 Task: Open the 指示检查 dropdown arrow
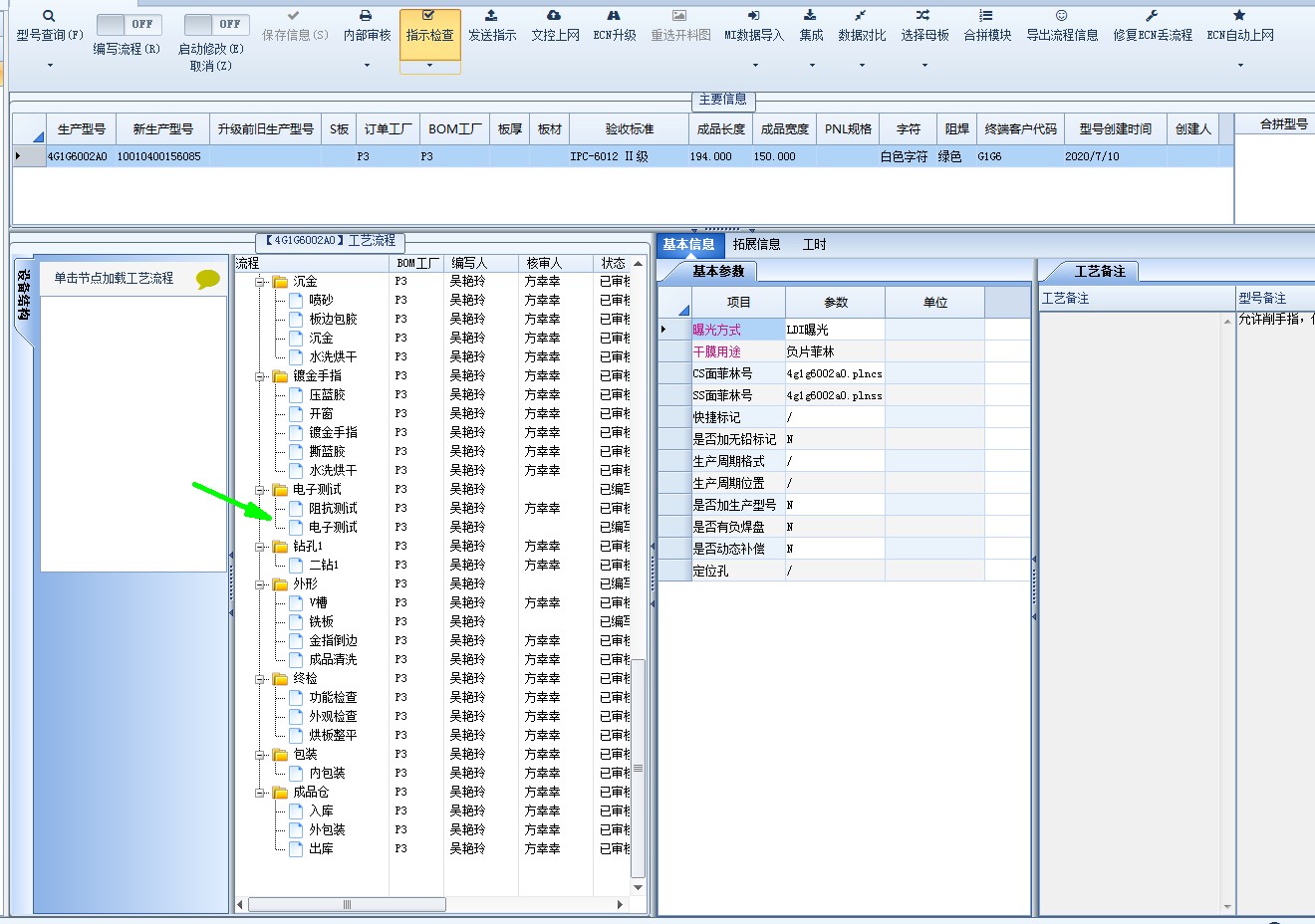click(429, 66)
